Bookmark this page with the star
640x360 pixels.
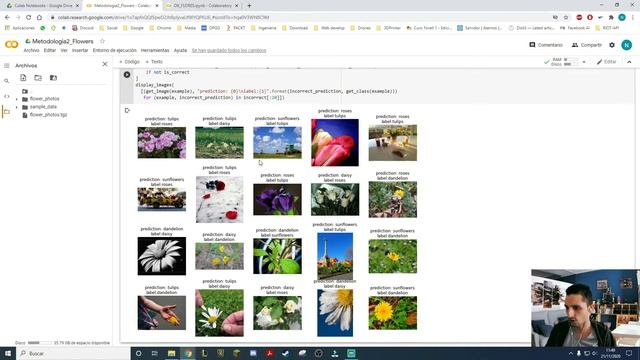(566, 17)
